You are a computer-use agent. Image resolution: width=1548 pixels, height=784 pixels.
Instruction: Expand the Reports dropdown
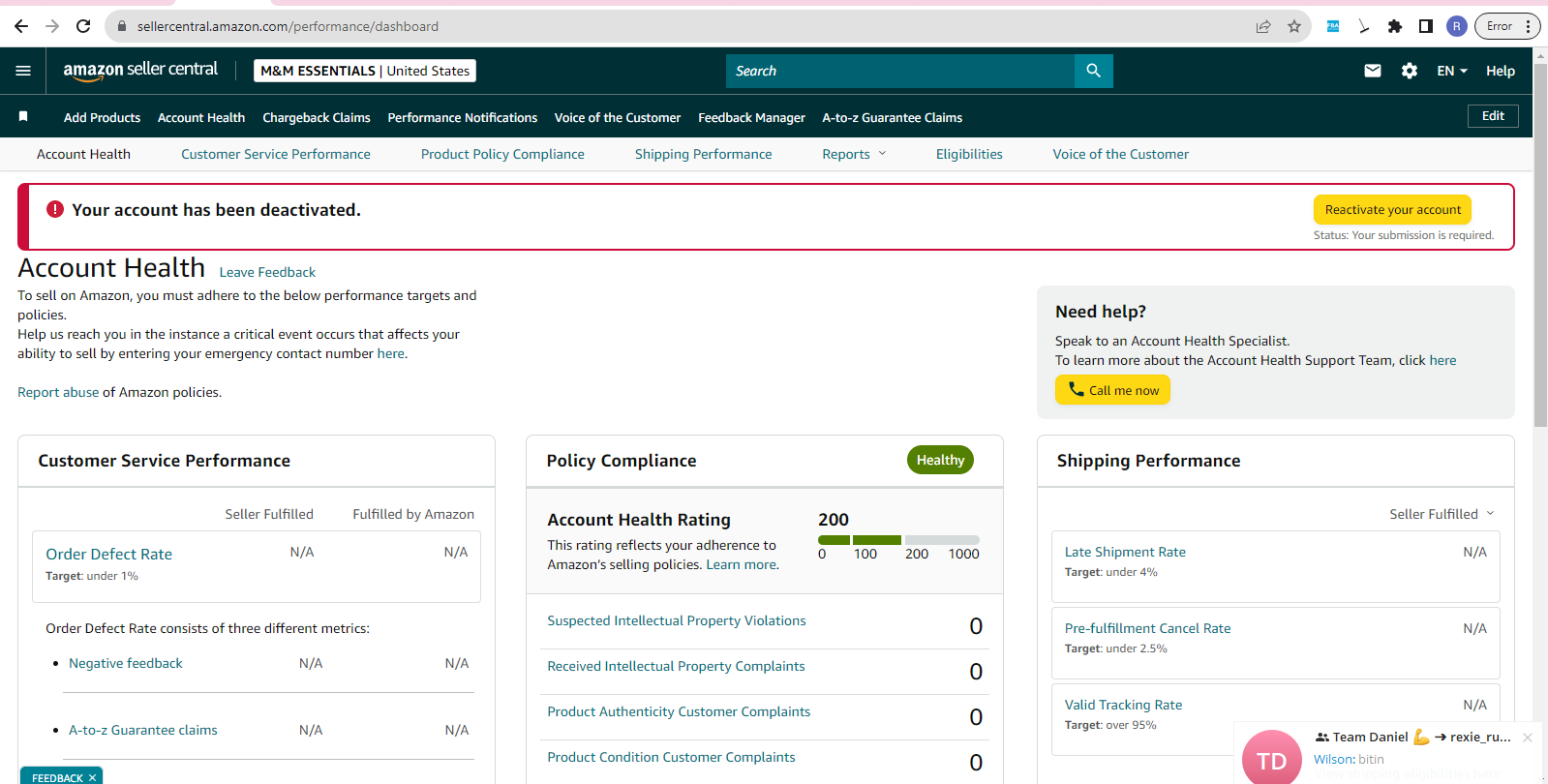(x=854, y=154)
